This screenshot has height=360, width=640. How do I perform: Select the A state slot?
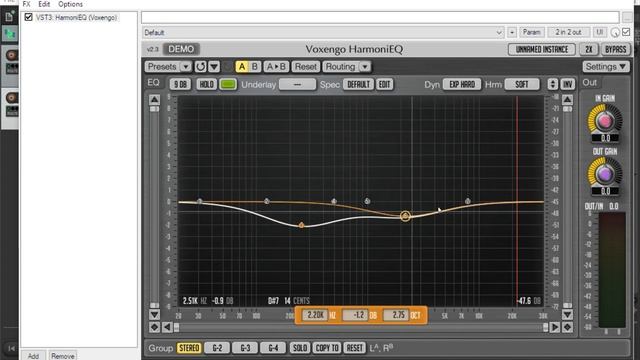pyautogui.click(x=242, y=67)
